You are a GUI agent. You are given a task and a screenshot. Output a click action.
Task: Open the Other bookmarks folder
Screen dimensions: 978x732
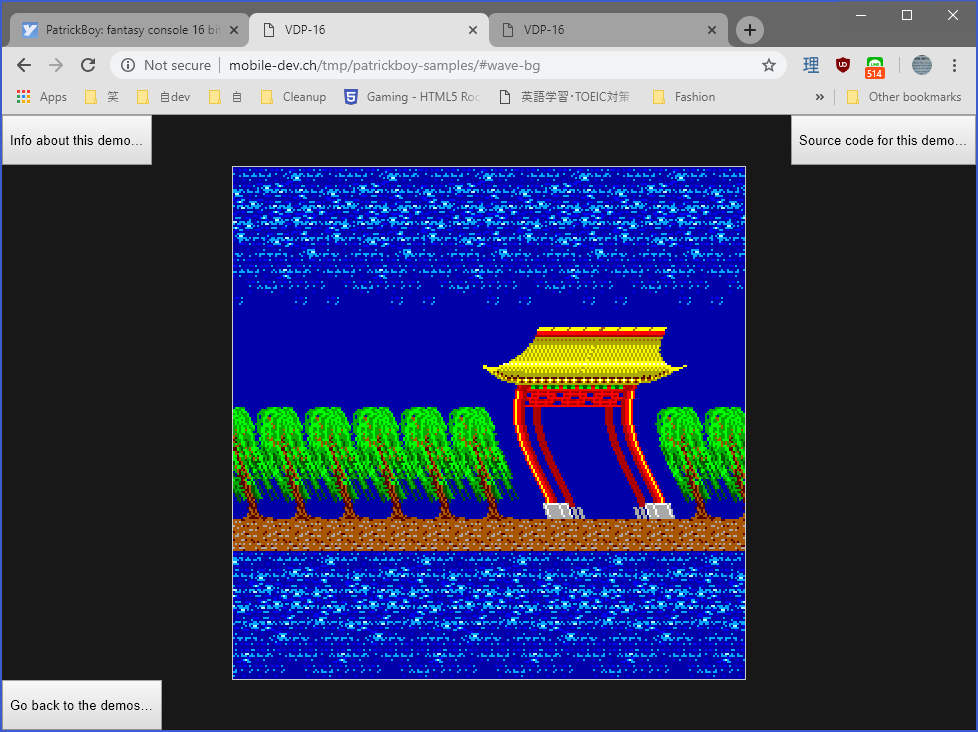(904, 97)
